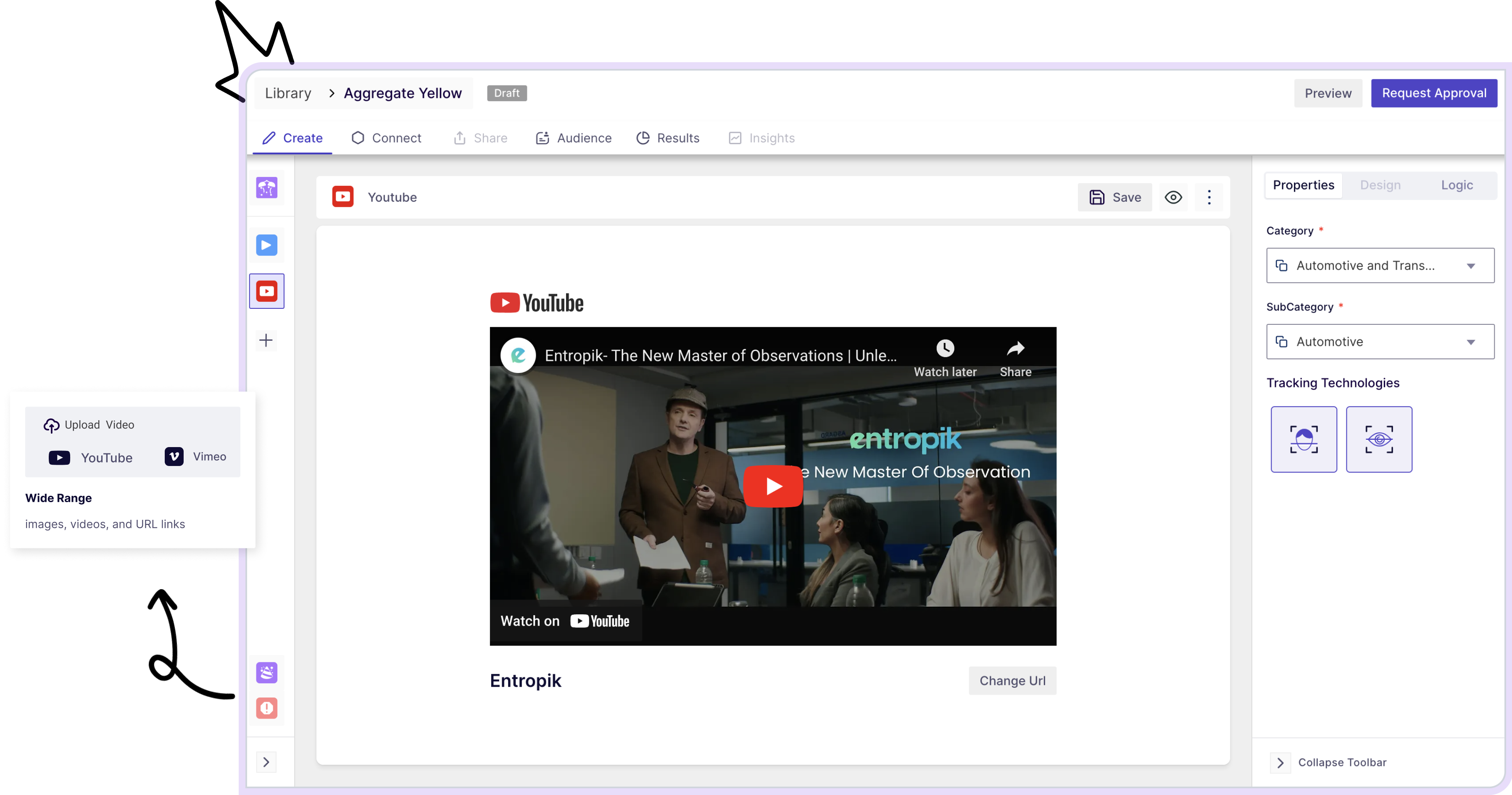
Task: Save the Youtube block
Action: (x=1114, y=197)
